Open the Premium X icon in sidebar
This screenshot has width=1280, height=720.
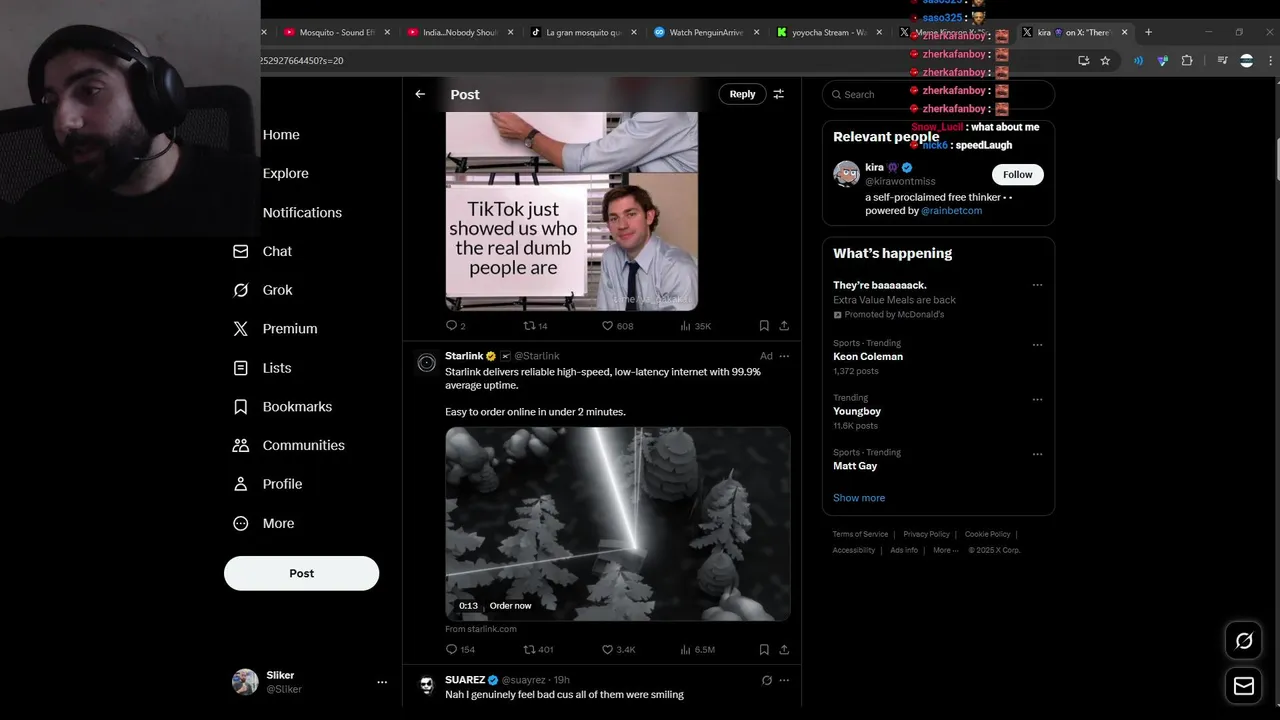point(241,328)
